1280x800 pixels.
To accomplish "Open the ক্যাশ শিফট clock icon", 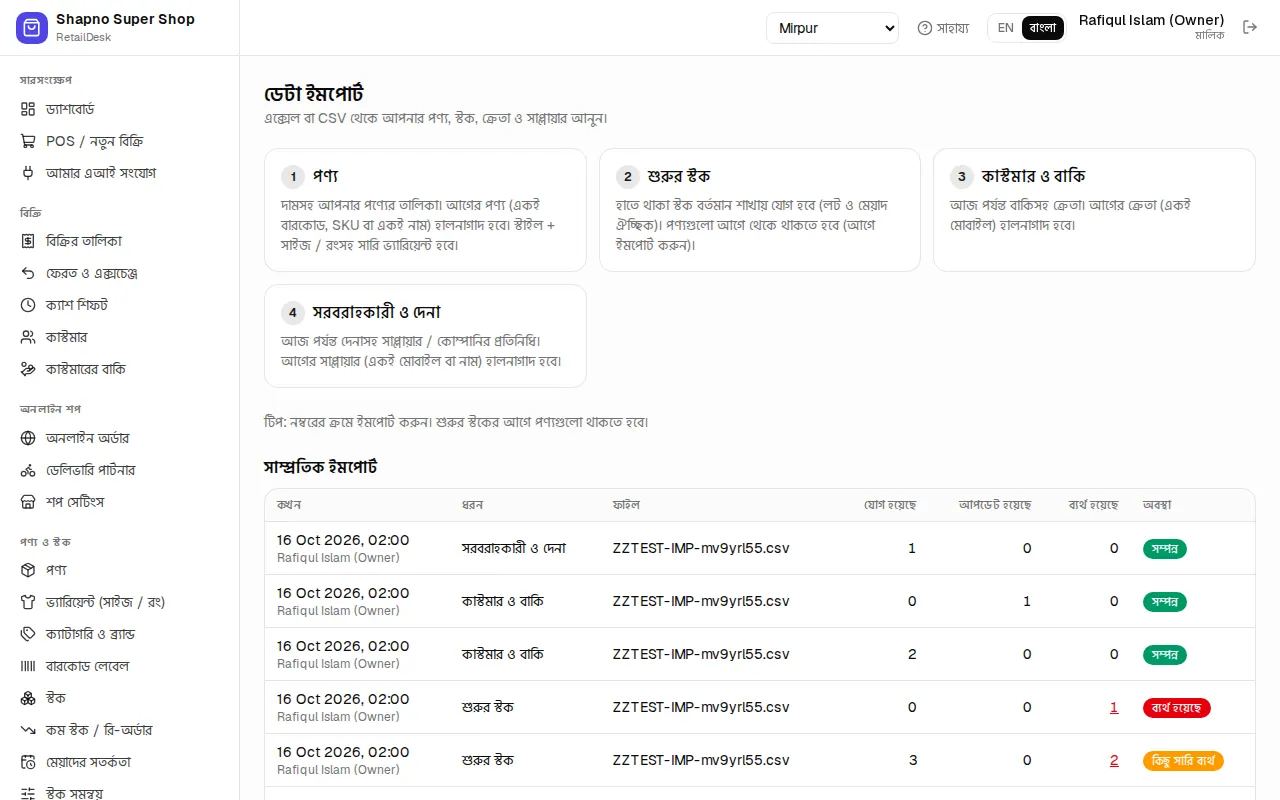I will [28, 305].
